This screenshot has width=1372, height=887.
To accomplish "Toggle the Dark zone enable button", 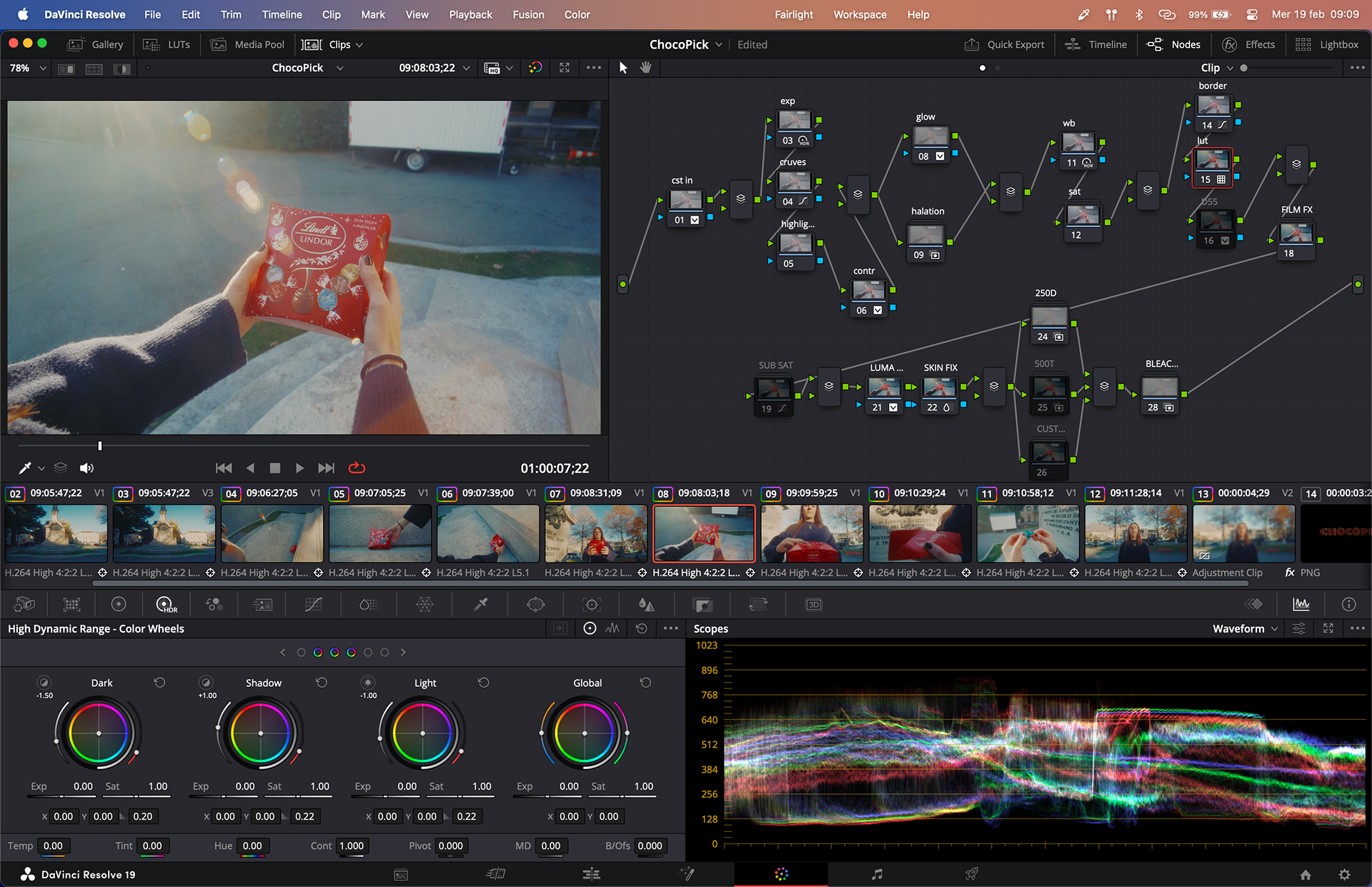I will 44,683.
